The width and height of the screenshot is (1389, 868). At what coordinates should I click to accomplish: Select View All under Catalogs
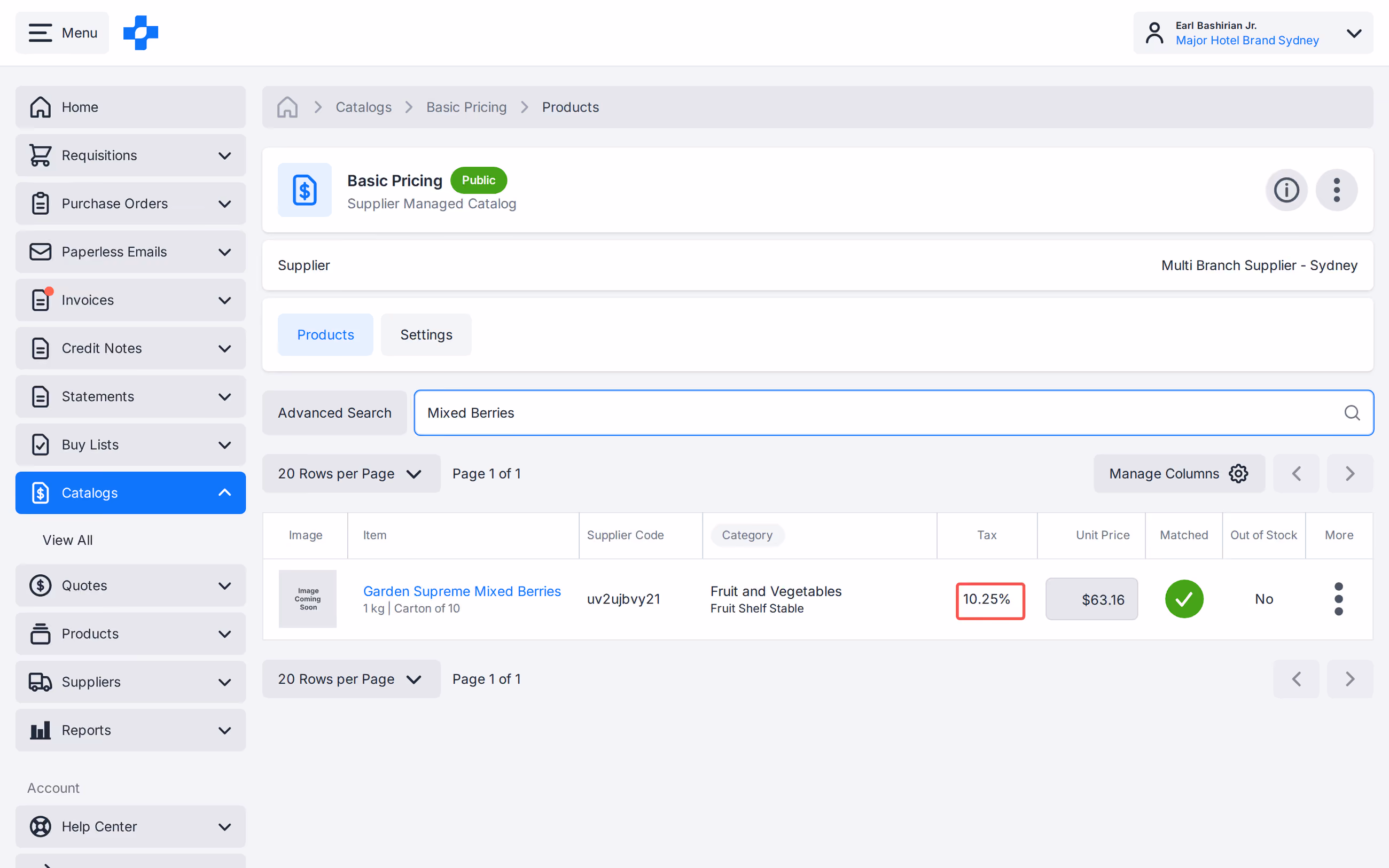click(x=67, y=539)
